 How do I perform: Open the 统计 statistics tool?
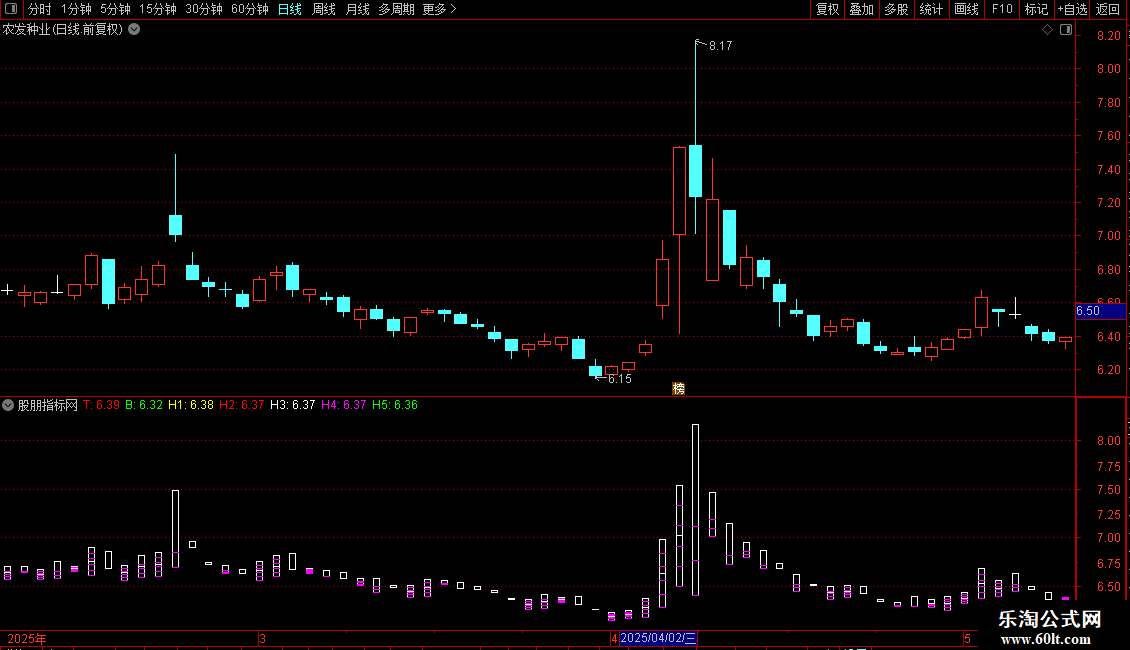pos(931,9)
